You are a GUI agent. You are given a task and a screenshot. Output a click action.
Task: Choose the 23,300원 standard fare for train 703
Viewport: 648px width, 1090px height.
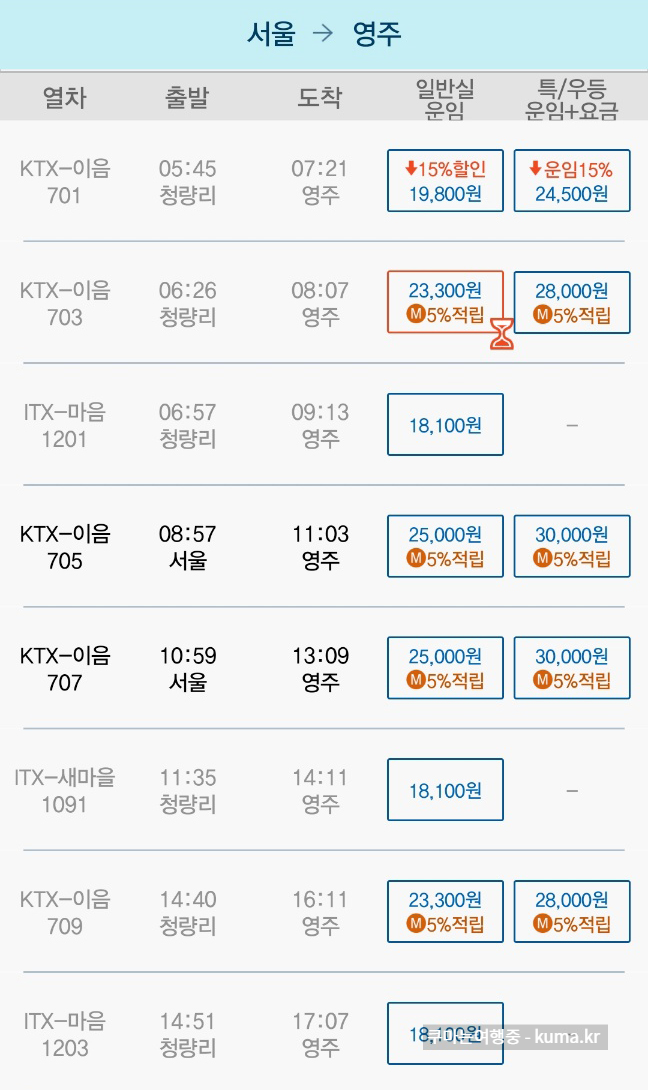click(445, 302)
